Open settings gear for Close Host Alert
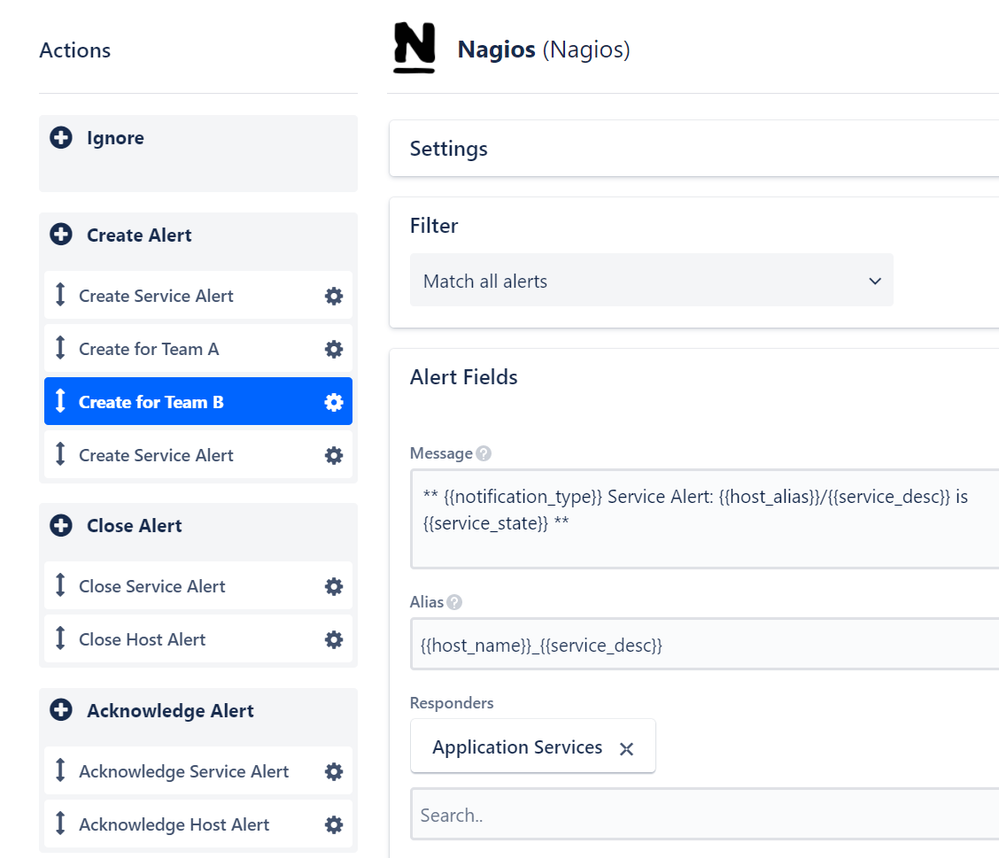The height and width of the screenshot is (858, 999). pyautogui.click(x=333, y=639)
